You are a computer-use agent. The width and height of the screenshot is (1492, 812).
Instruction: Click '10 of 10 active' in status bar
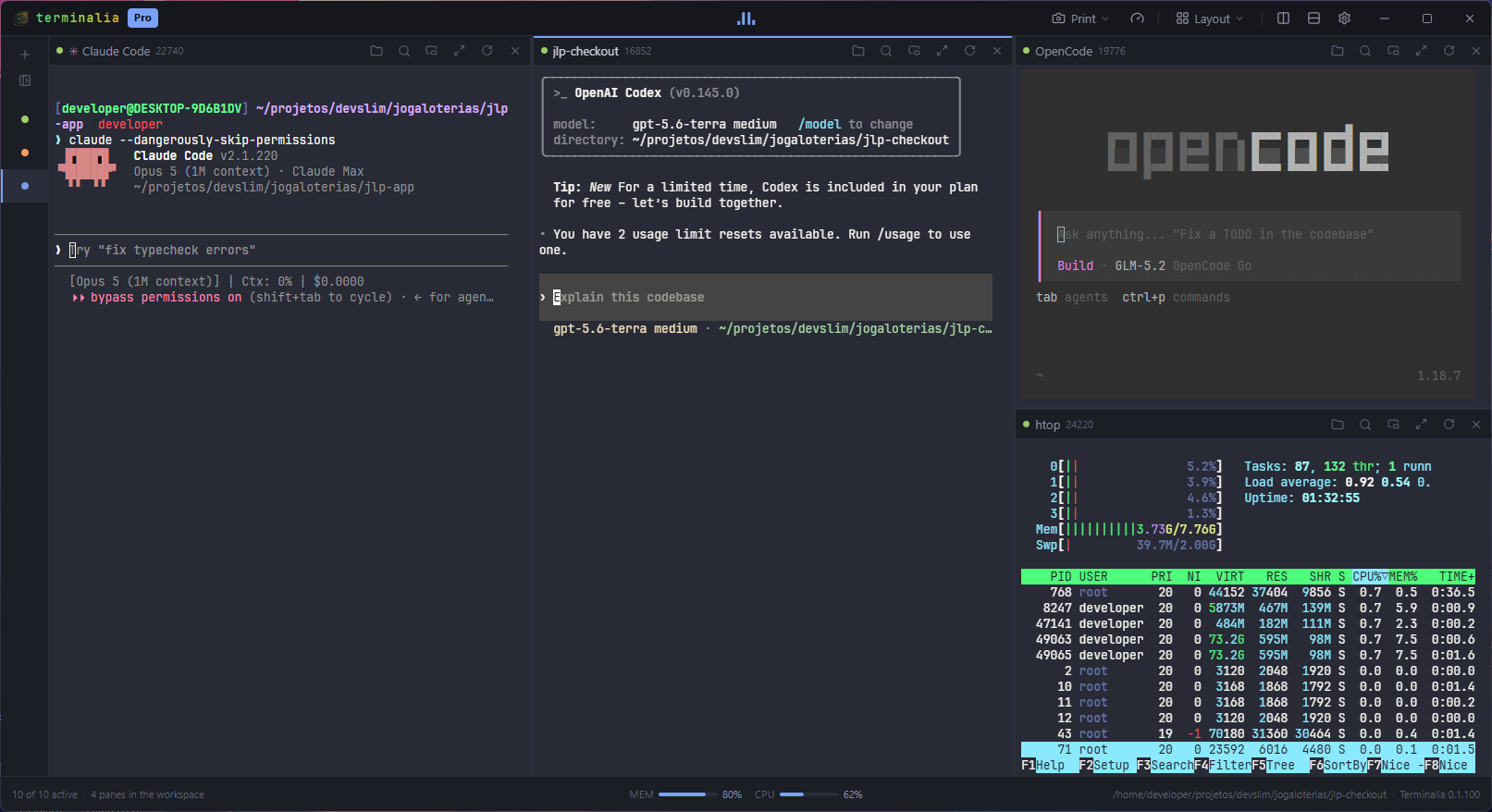click(44, 794)
